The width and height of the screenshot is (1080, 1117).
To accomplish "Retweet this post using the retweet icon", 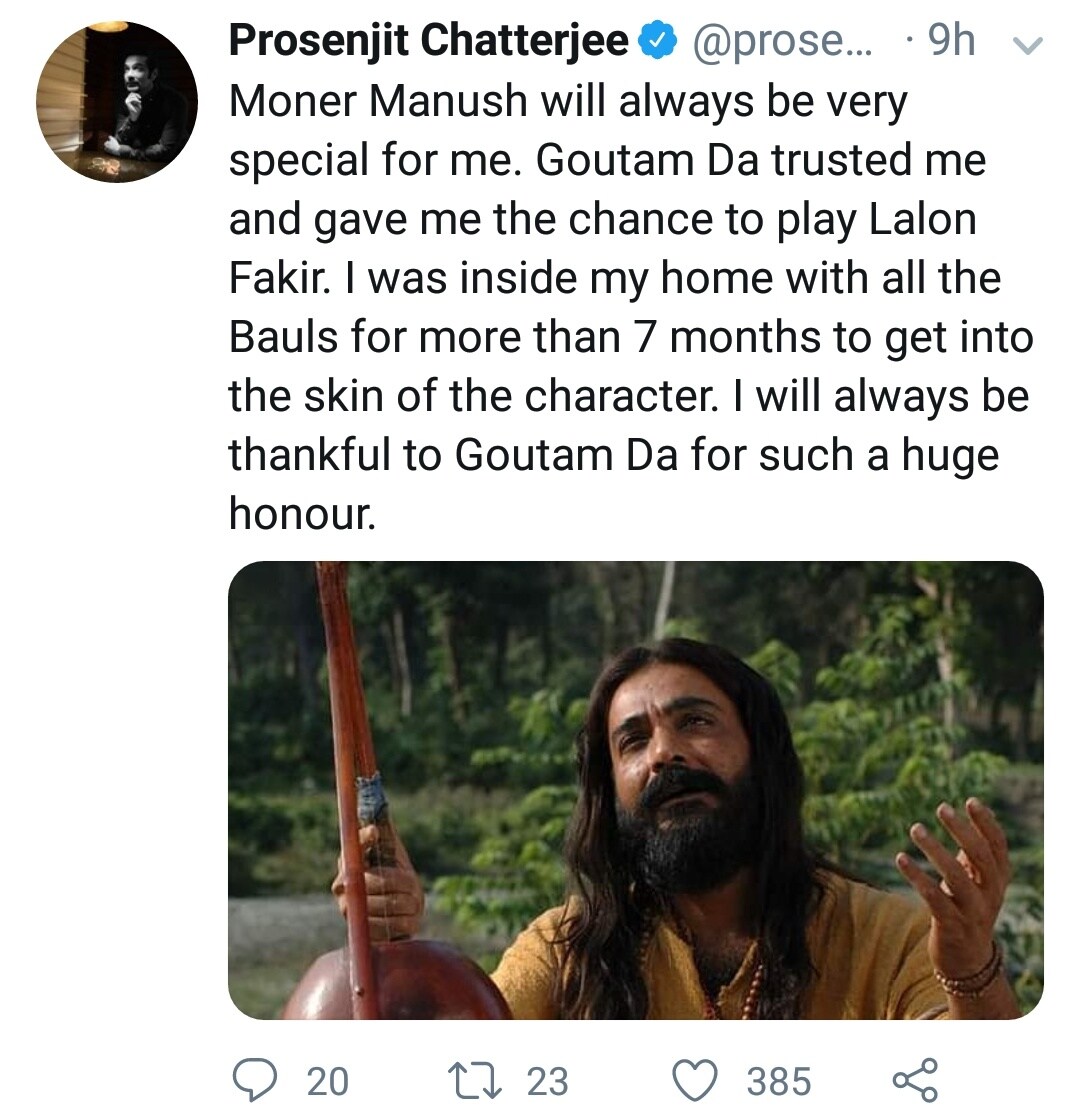I will 474,1081.
